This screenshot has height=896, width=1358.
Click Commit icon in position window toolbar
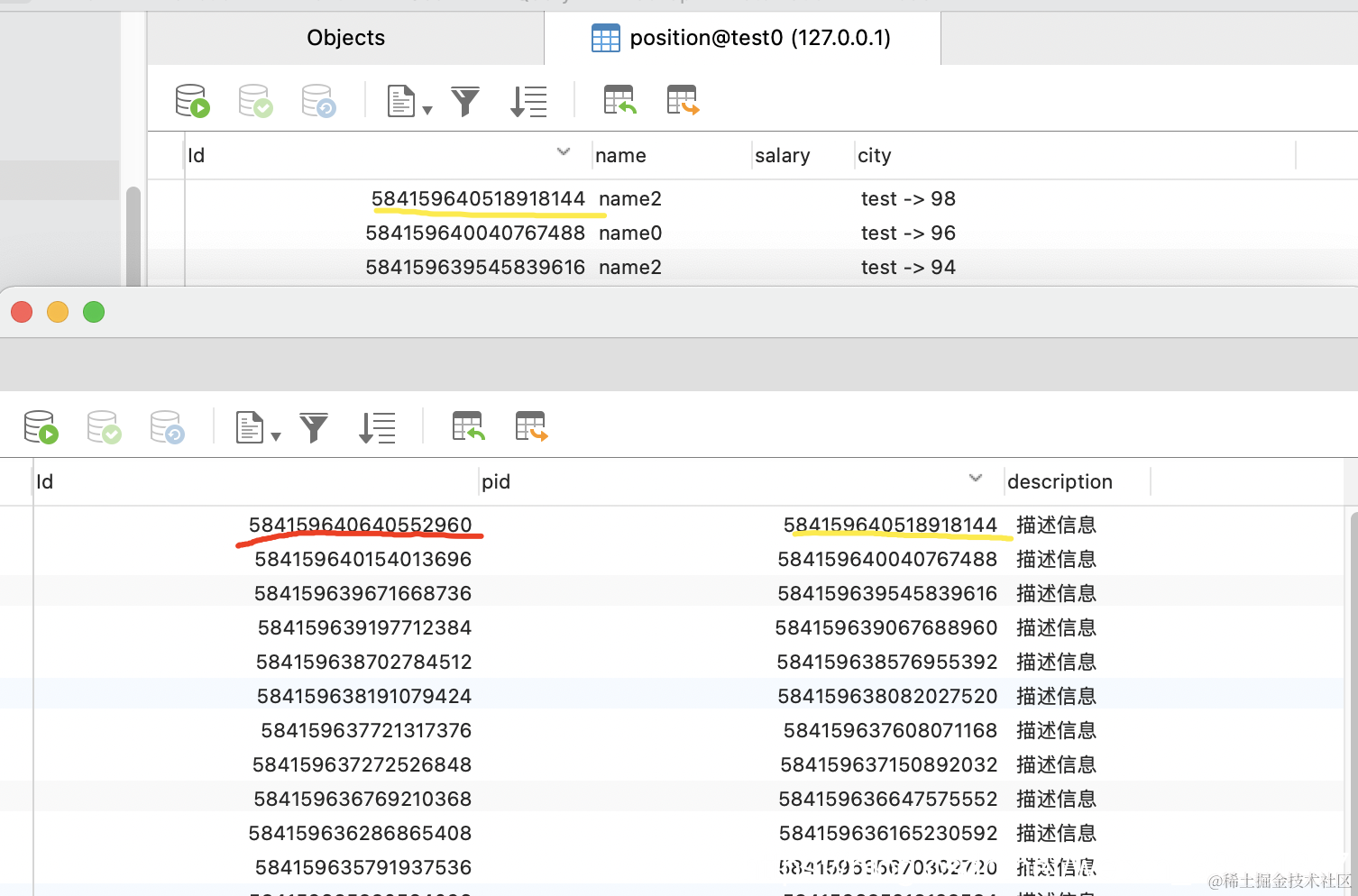(255, 101)
